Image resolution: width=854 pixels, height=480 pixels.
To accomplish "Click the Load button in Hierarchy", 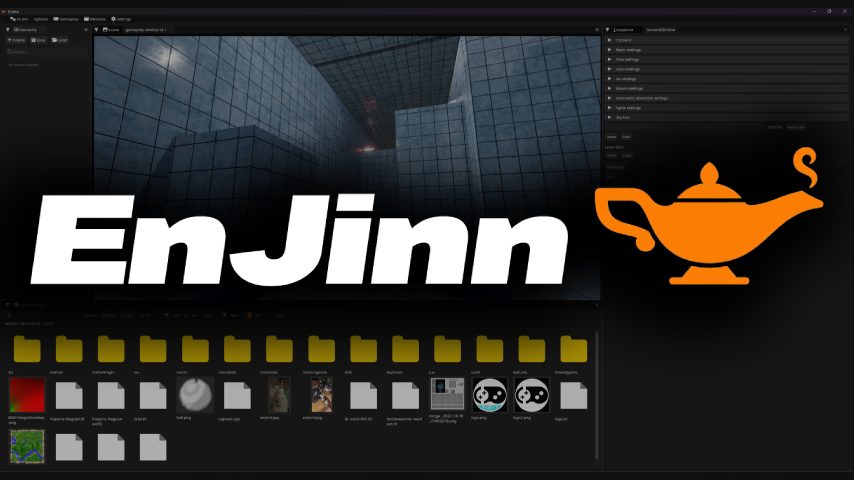I will coord(59,40).
